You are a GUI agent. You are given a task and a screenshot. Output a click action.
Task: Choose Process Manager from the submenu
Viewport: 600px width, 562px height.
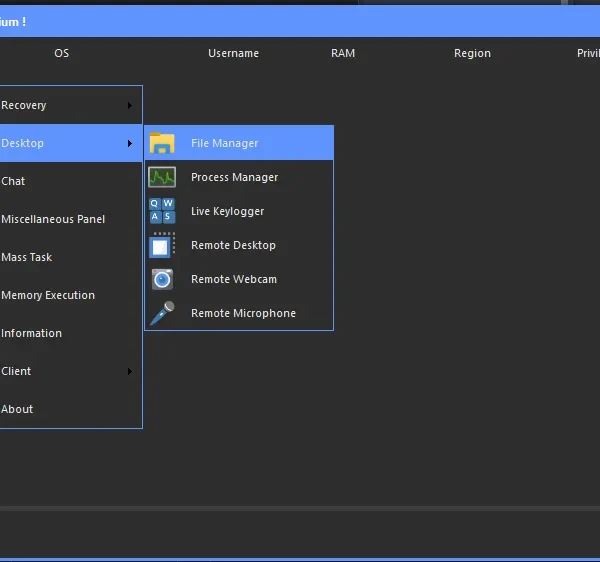point(239,177)
